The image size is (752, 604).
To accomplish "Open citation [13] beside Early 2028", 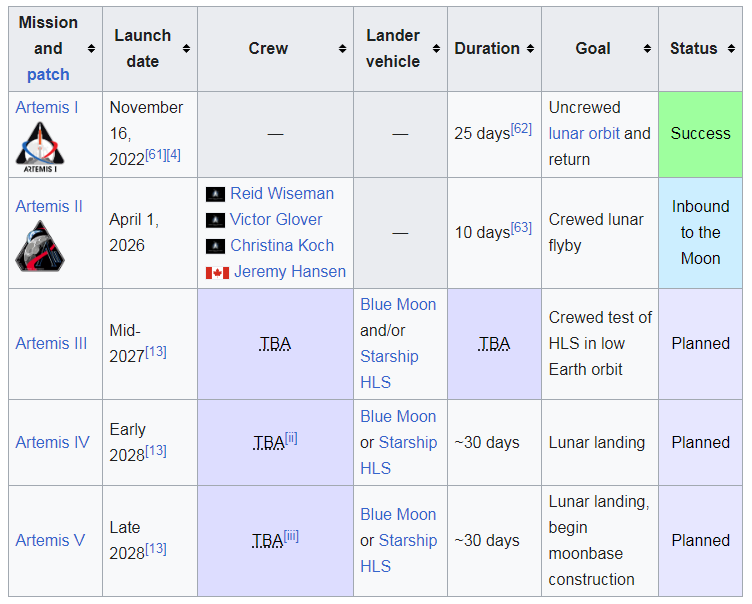I will 155,450.
